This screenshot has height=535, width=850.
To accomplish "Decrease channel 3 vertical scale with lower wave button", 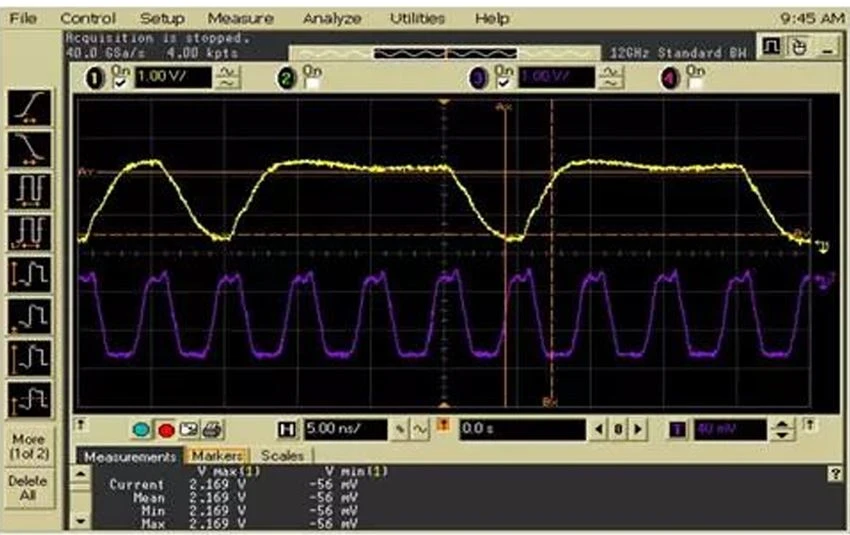I will point(611,83).
